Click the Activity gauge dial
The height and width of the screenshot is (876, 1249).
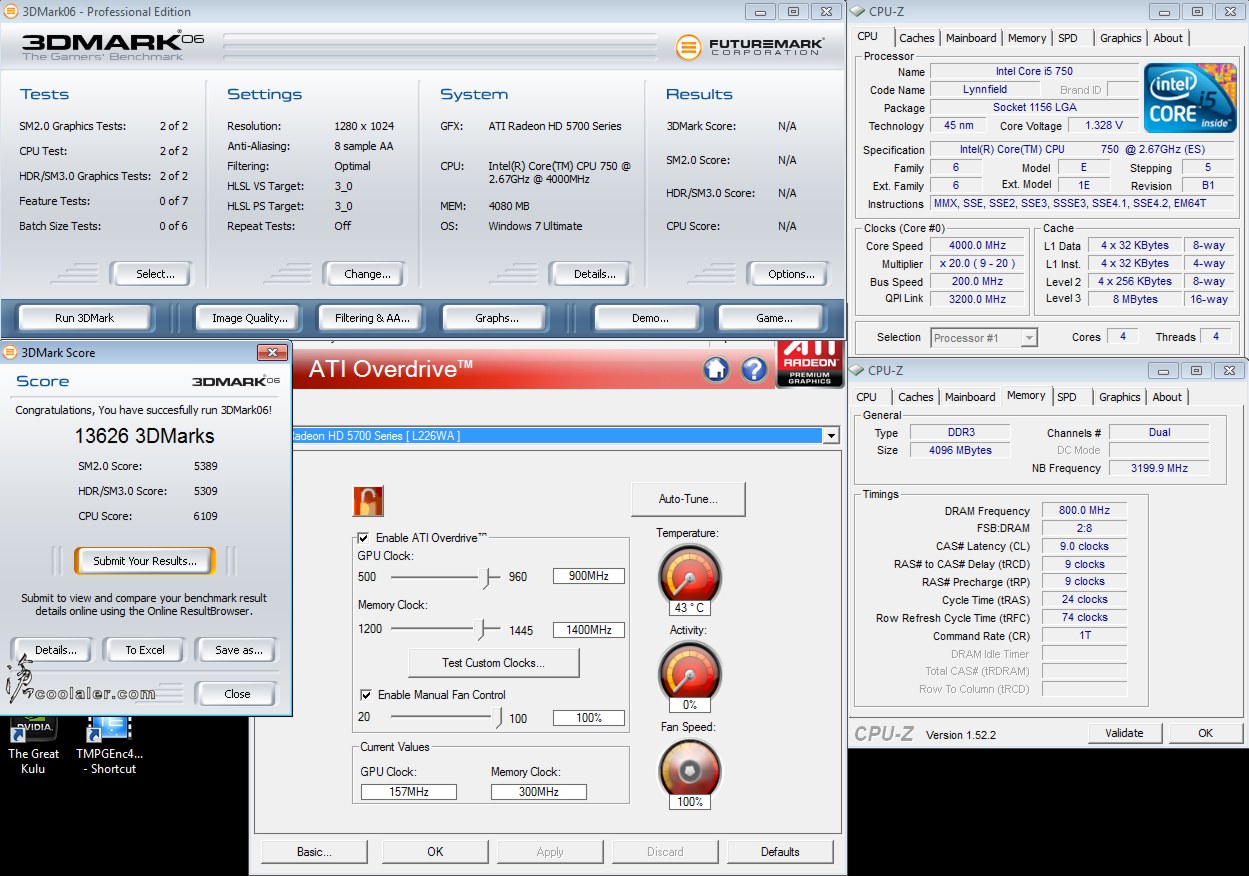(689, 671)
